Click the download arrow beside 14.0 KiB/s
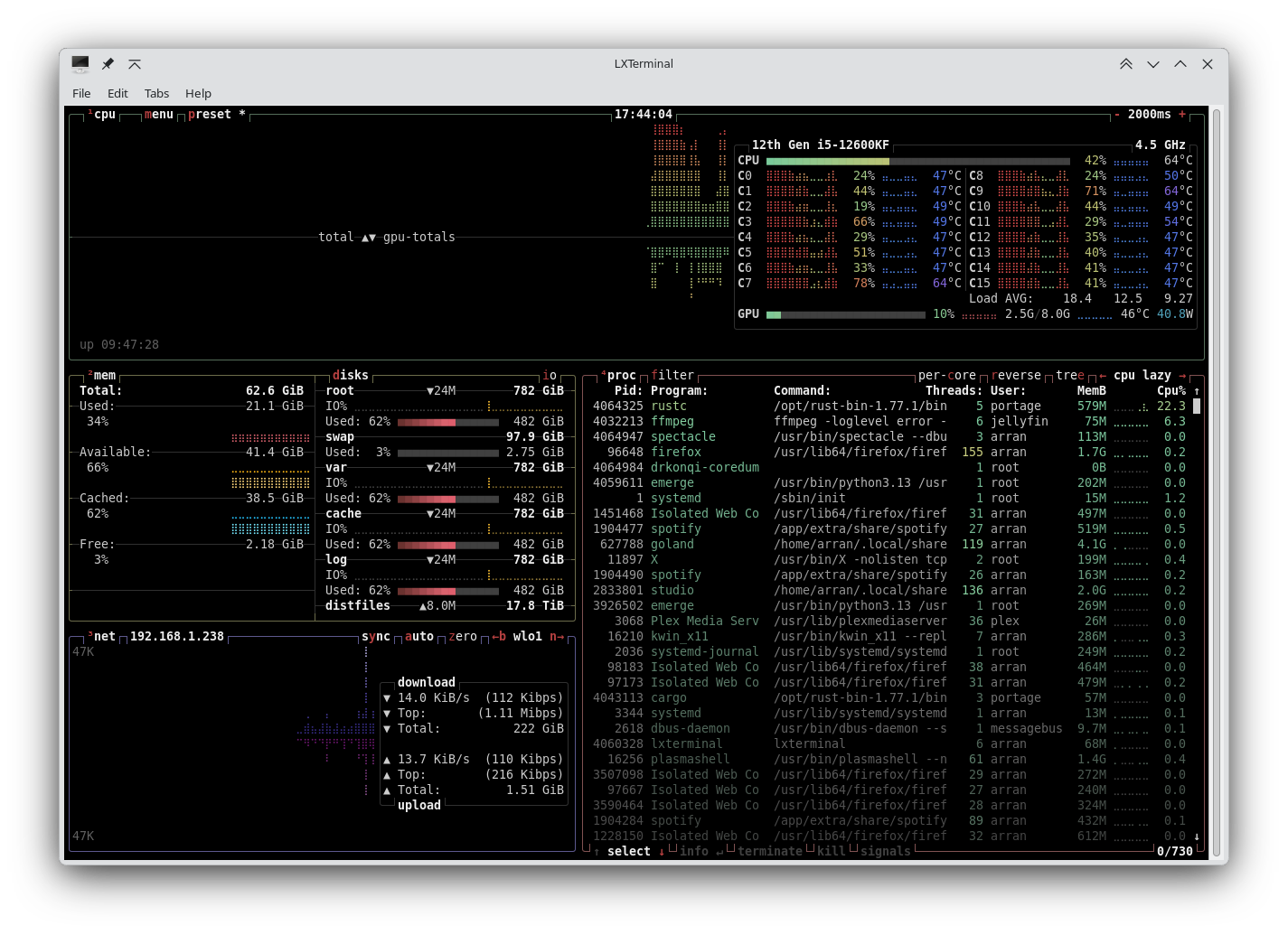Viewport: 1288px width, 935px height. [387, 698]
